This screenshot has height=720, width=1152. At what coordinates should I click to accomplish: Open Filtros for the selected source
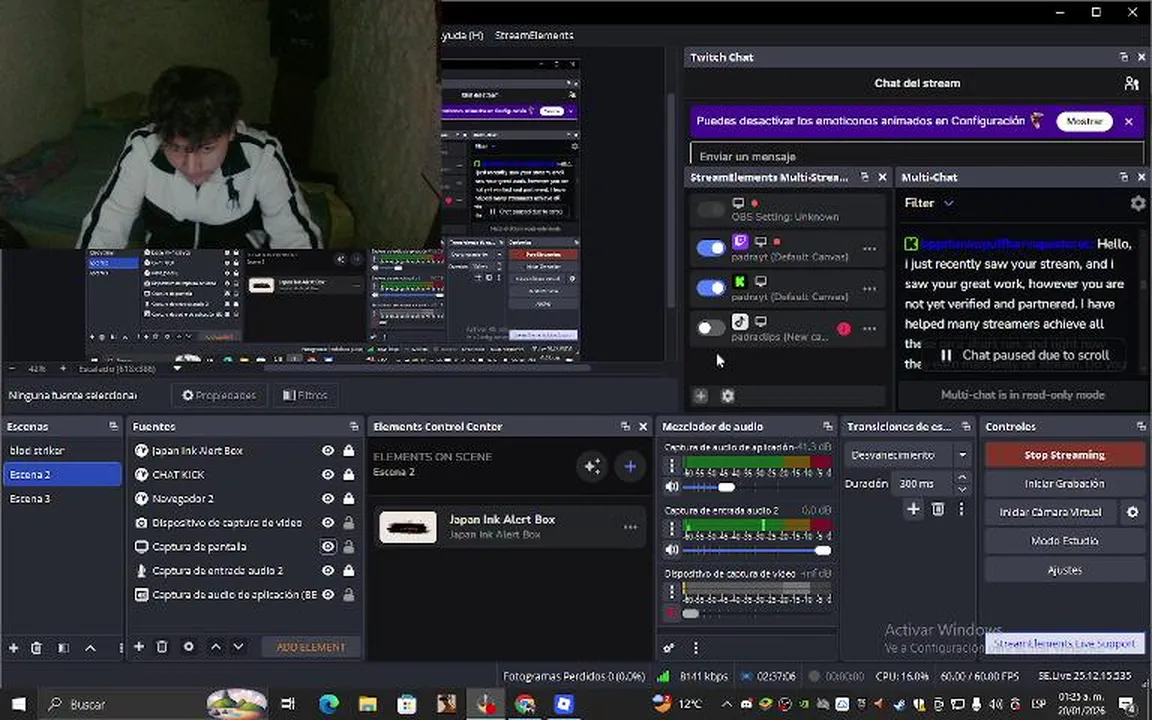[x=306, y=395]
